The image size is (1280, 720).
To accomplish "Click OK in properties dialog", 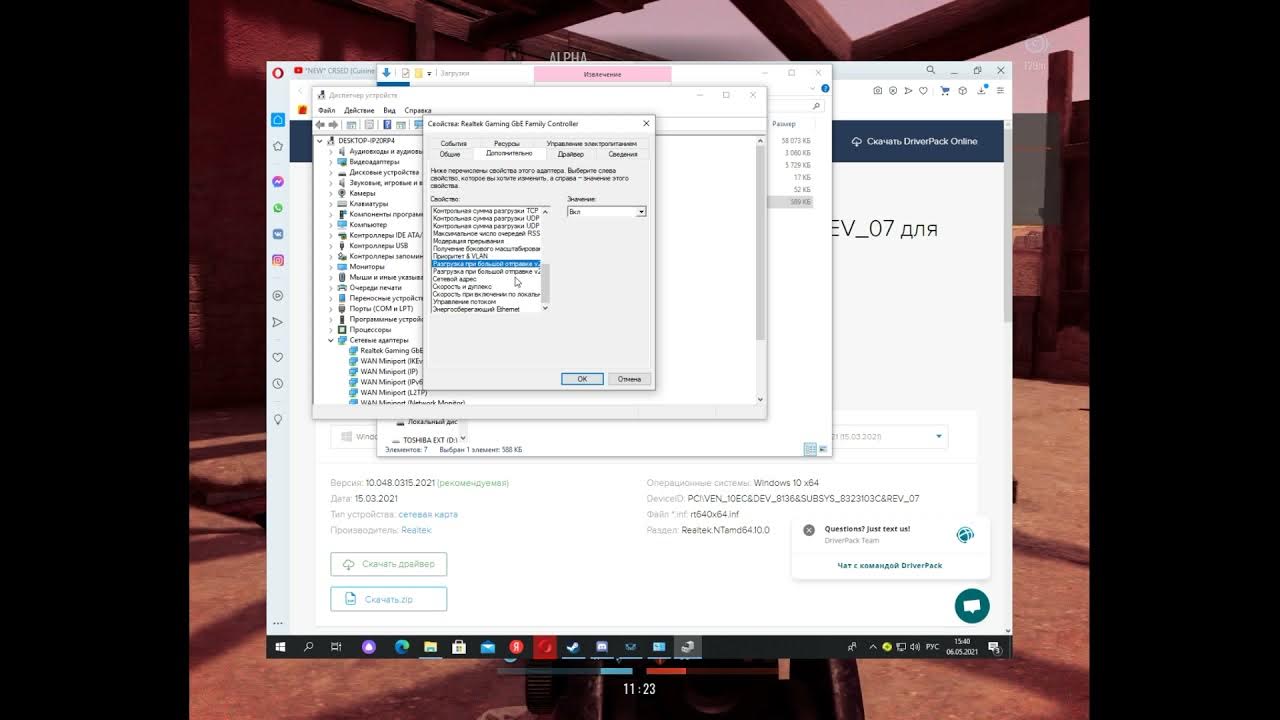I will tap(582, 379).
